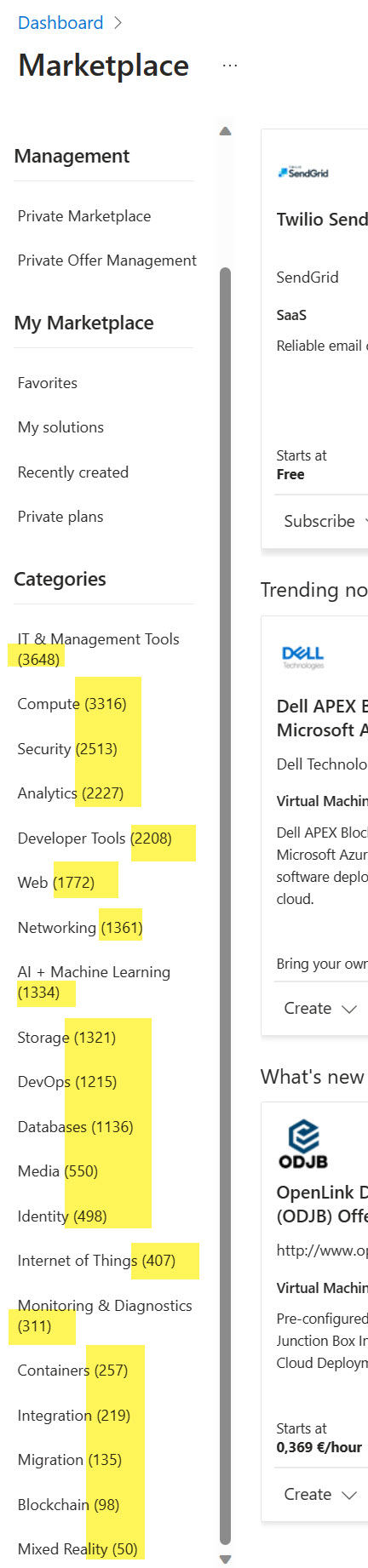Open the Subscribe dropdown on Twilio SendGrid card
Screen dimensions: 368x1568
click(x=321, y=521)
